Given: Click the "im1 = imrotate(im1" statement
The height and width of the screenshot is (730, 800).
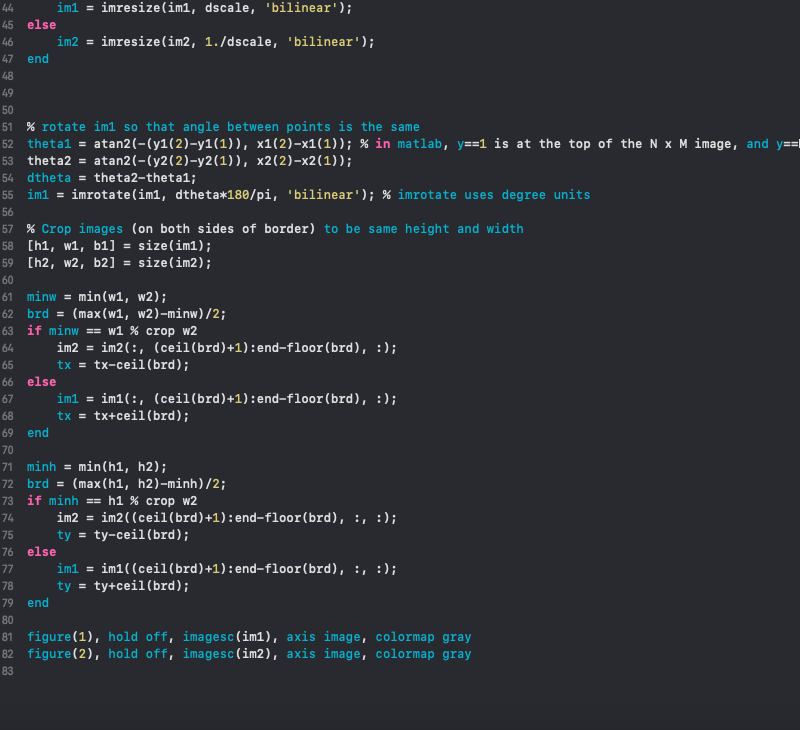Looking at the screenshot, I should pyautogui.click(x=96, y=195).
